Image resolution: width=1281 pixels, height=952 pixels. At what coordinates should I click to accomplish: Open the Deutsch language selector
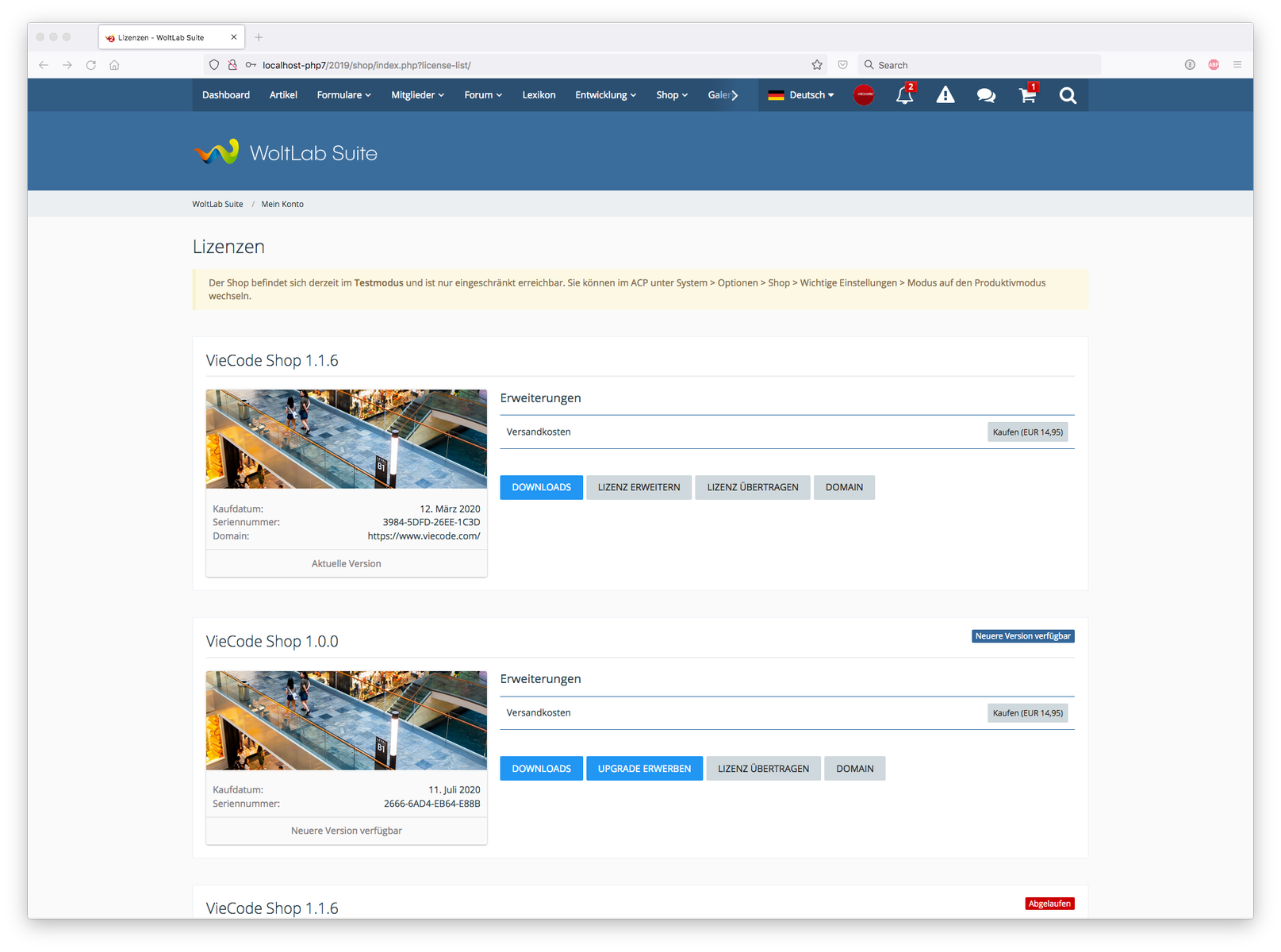click(x=801, y=95)
